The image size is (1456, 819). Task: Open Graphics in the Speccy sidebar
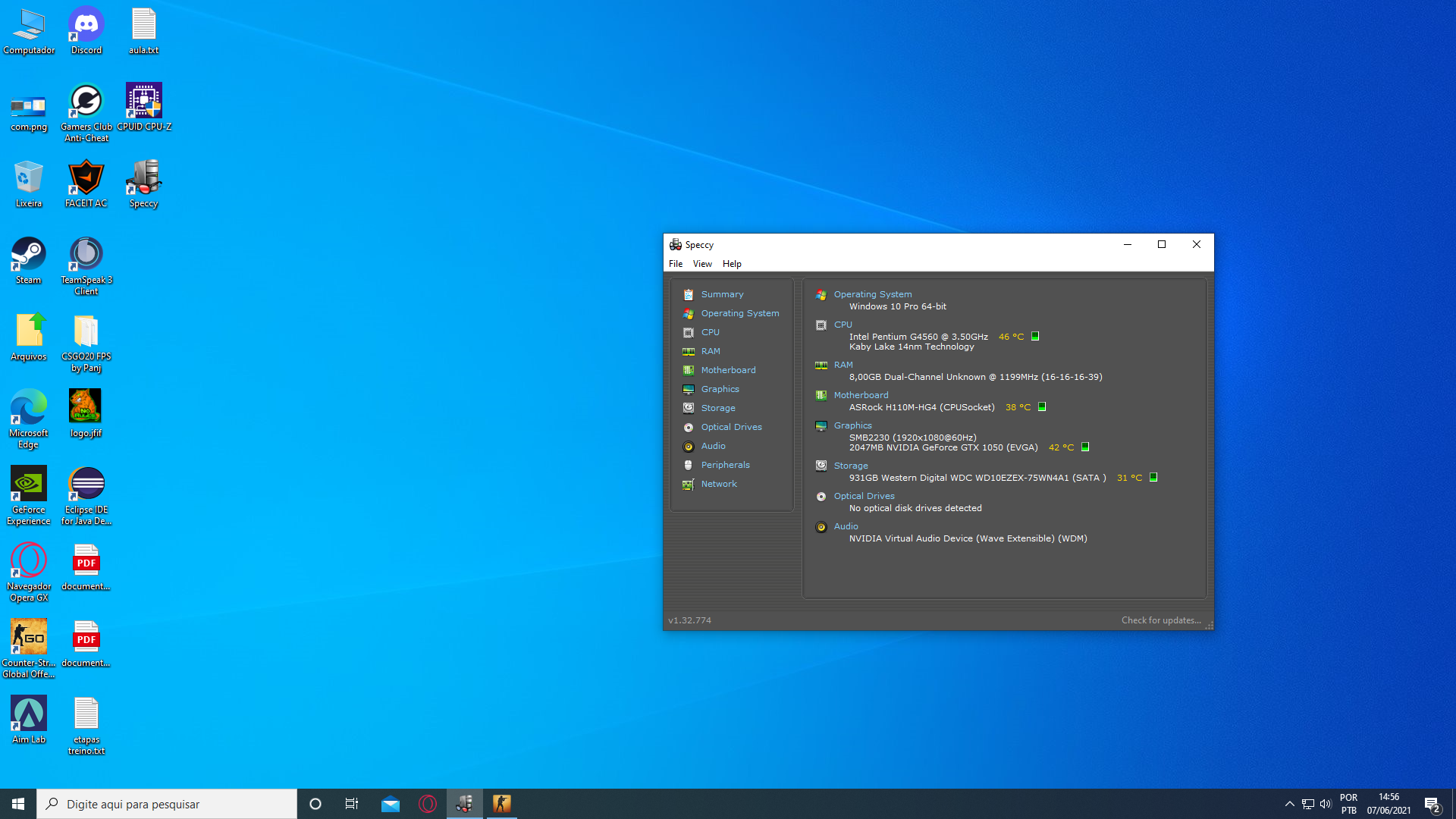720,389
